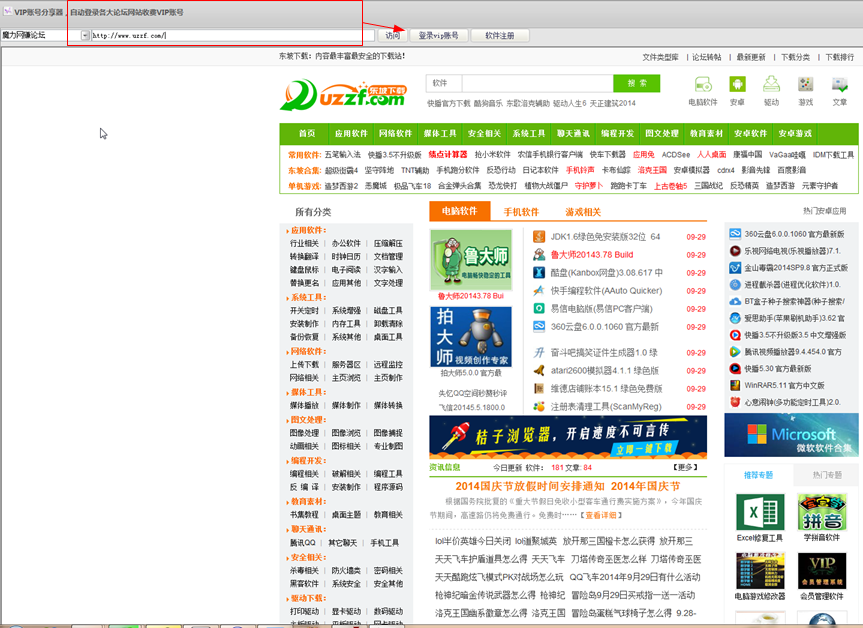Switch to the 手机软件 tab
The height and width of the screenshot is (628, 863).
tap(521, 212)
